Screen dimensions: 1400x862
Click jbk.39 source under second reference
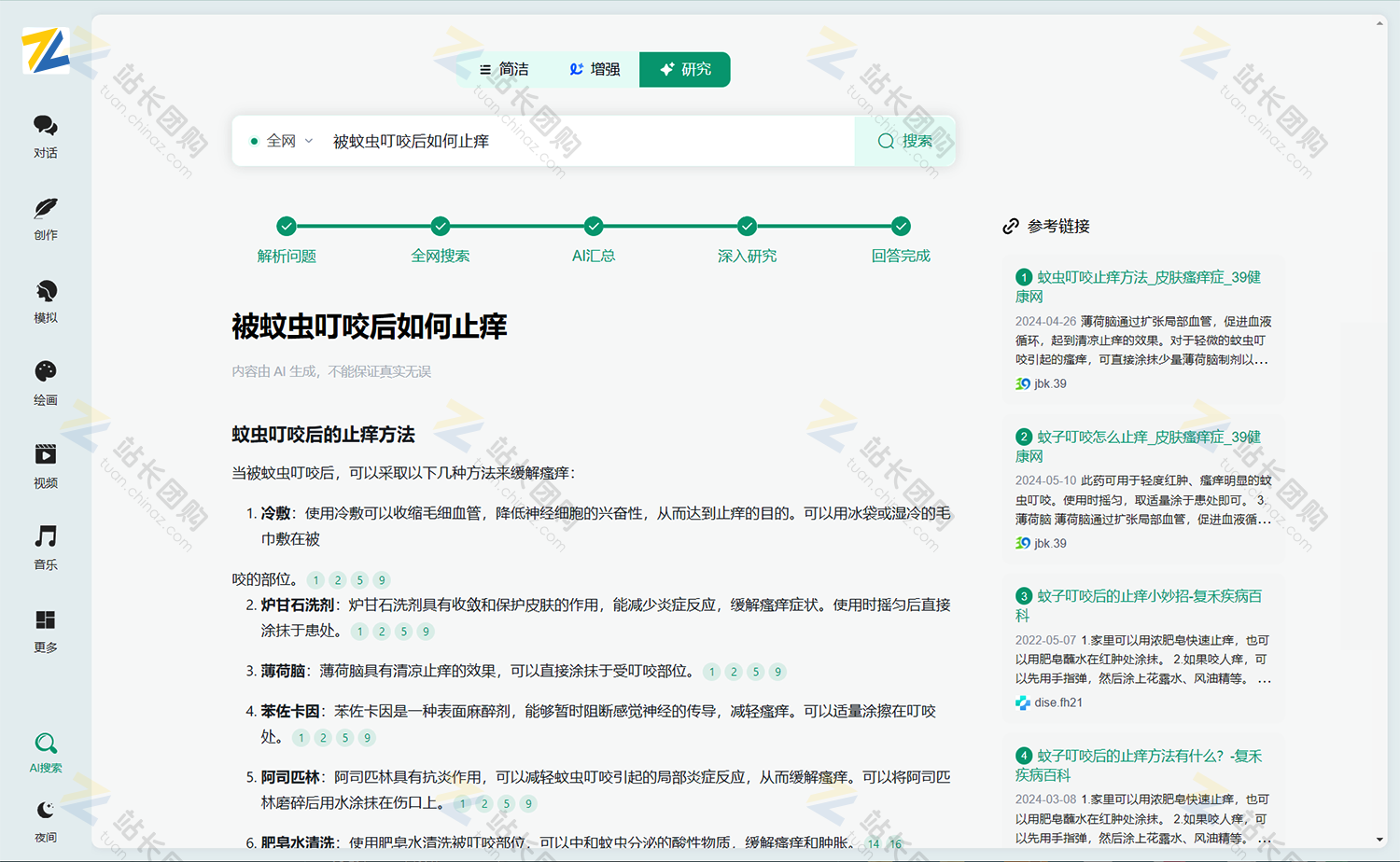click(x=1041, y=543)
